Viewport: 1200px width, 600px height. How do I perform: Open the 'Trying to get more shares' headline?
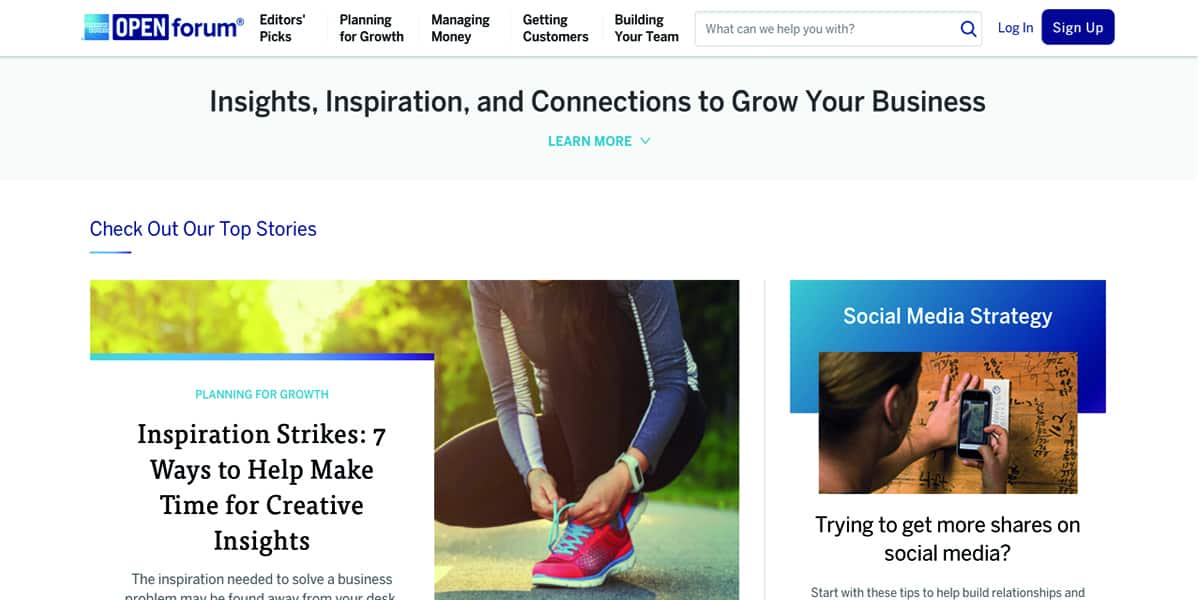point(948,538)
